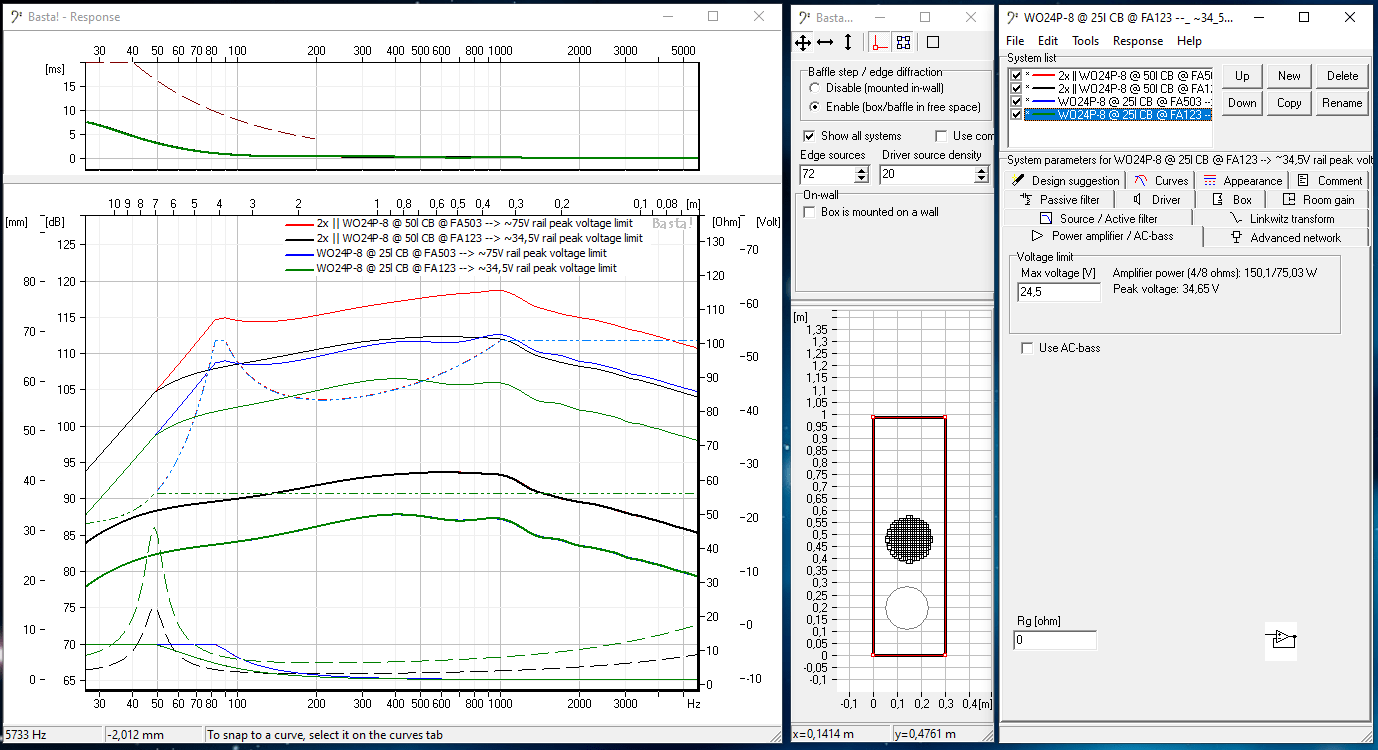The image size is (1378, 750).
Task: Open the Room gain tab
Action: point(1317,200)
